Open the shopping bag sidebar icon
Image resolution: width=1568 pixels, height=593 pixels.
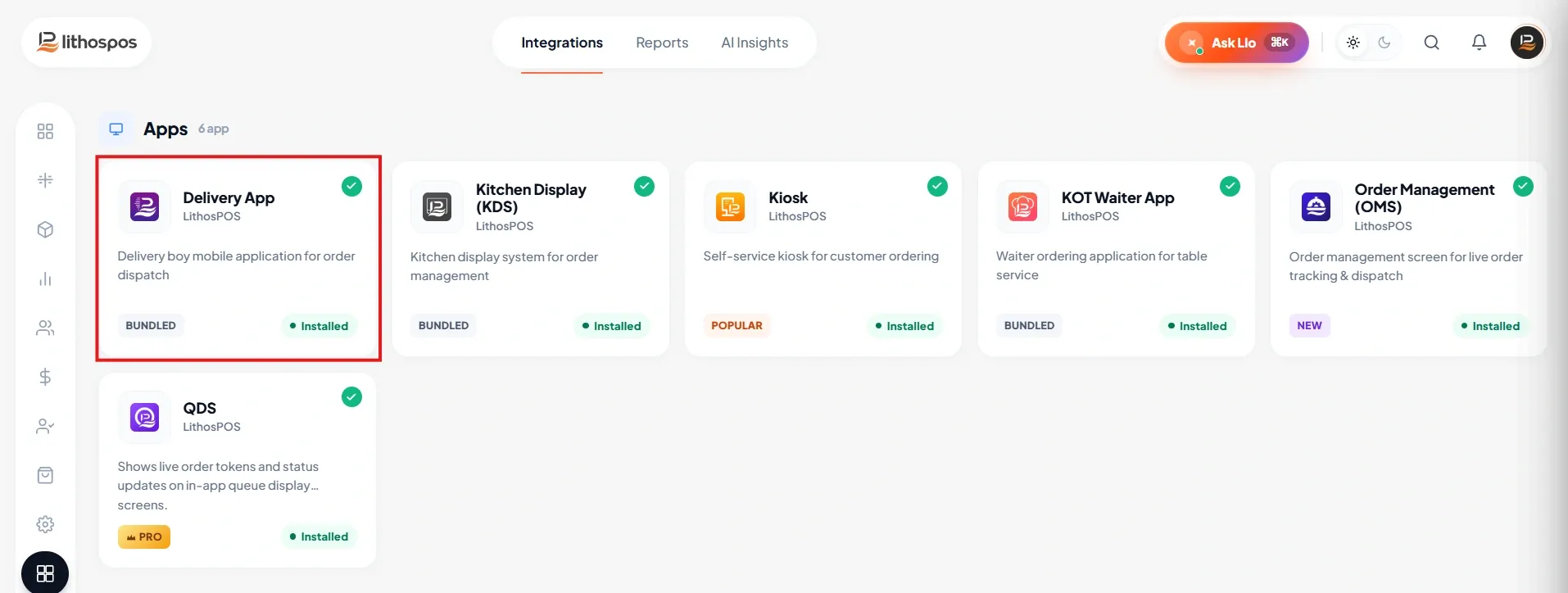(45, 475)
